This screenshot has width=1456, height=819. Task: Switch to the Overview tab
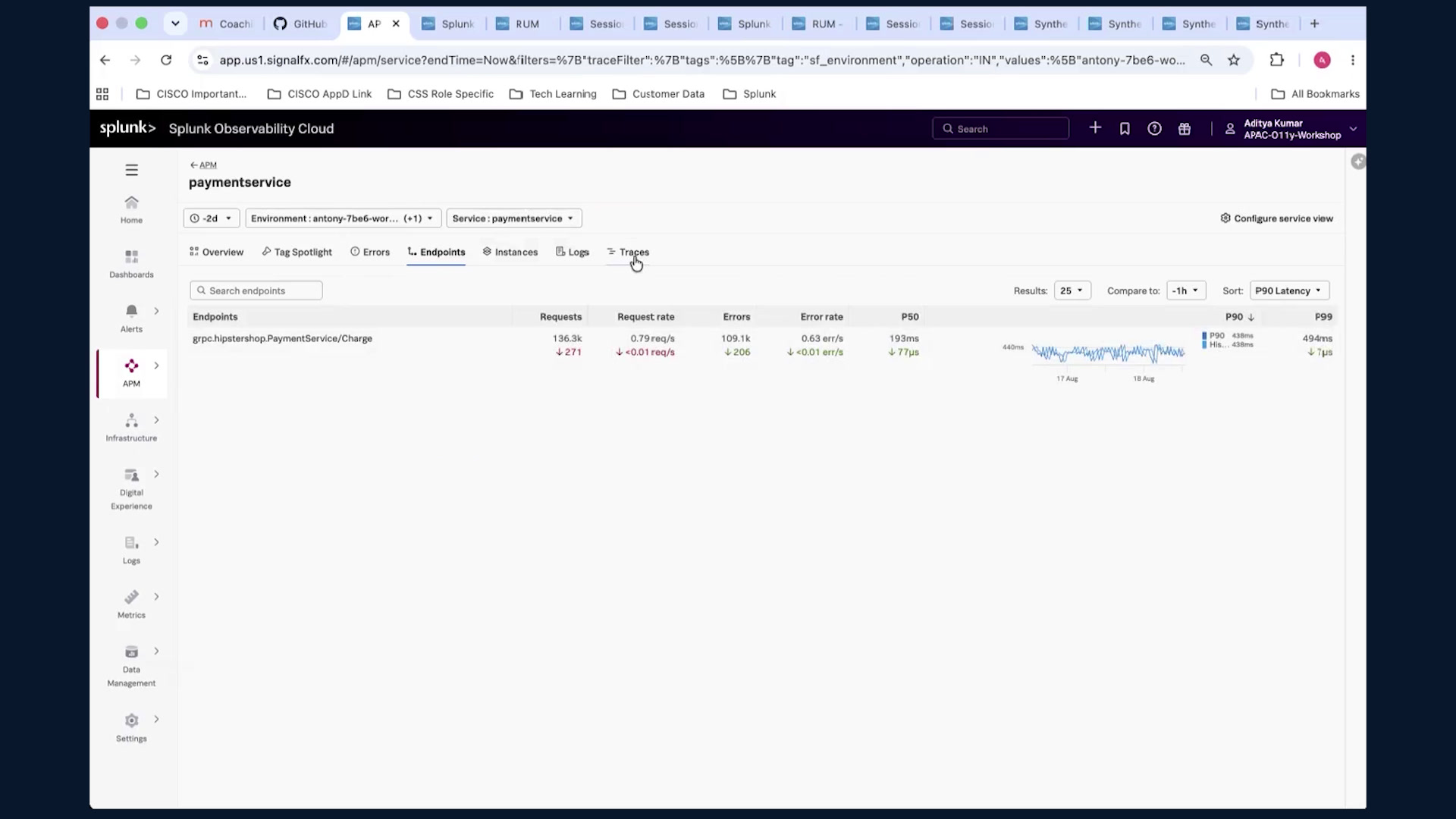(x=217, y=252)
